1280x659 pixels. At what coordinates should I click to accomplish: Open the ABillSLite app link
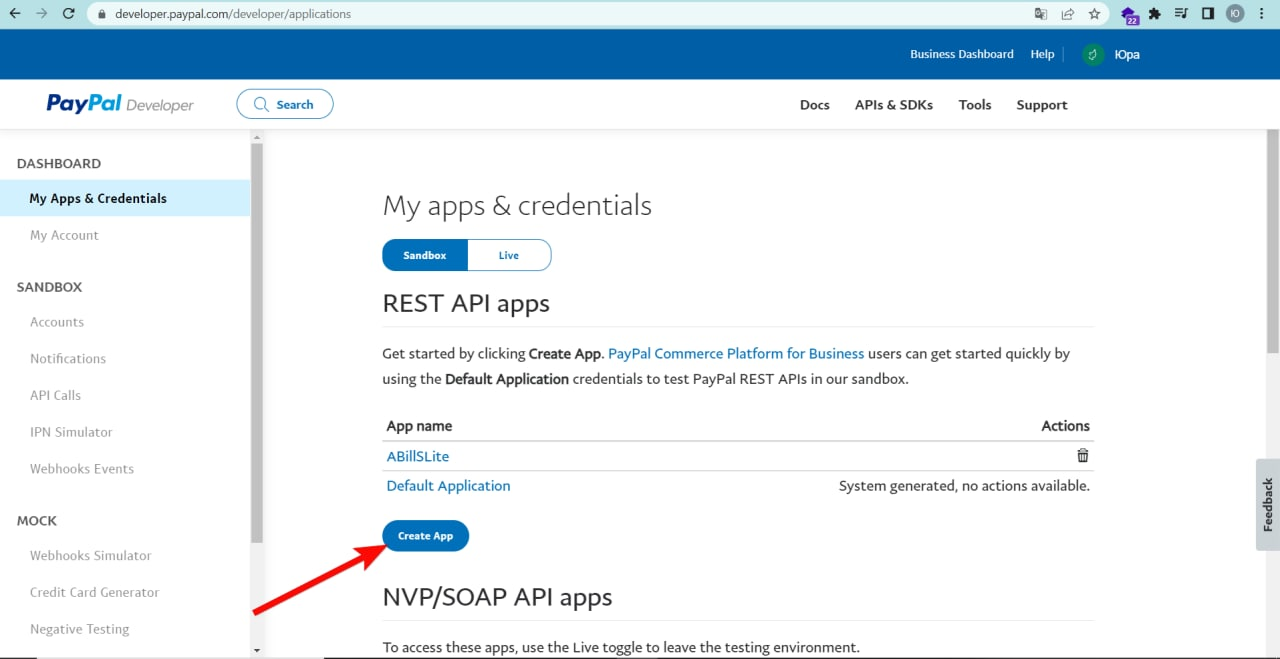tap(418, 456)
